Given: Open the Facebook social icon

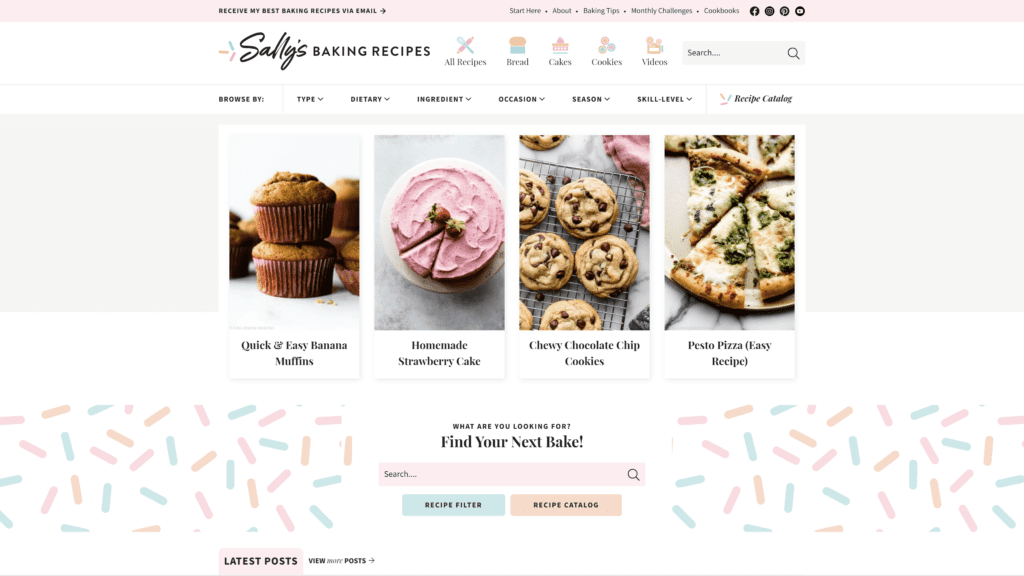Looking at the screenshot, I should 754,11.
